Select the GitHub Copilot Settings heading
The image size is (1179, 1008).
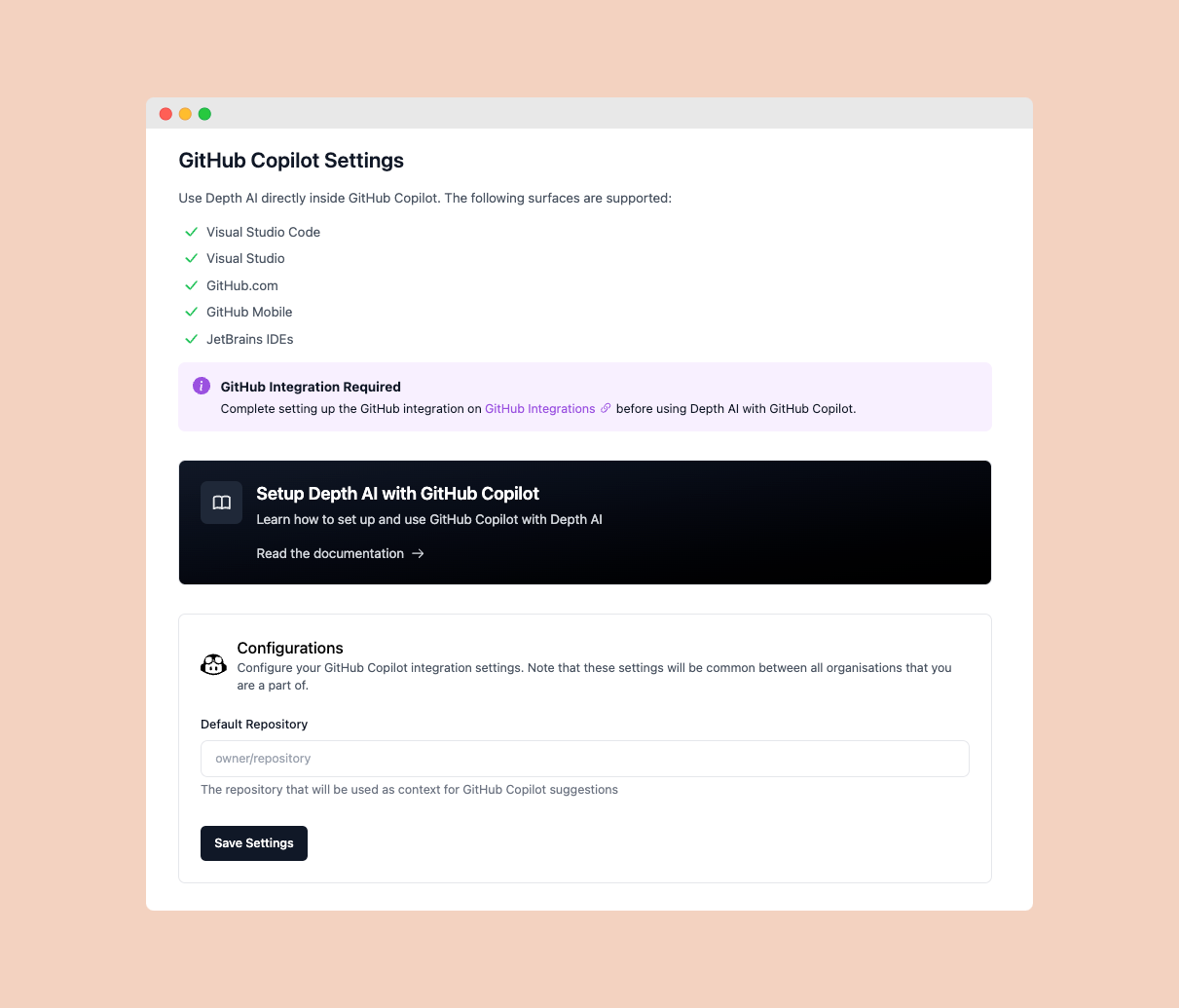point(291,160)
